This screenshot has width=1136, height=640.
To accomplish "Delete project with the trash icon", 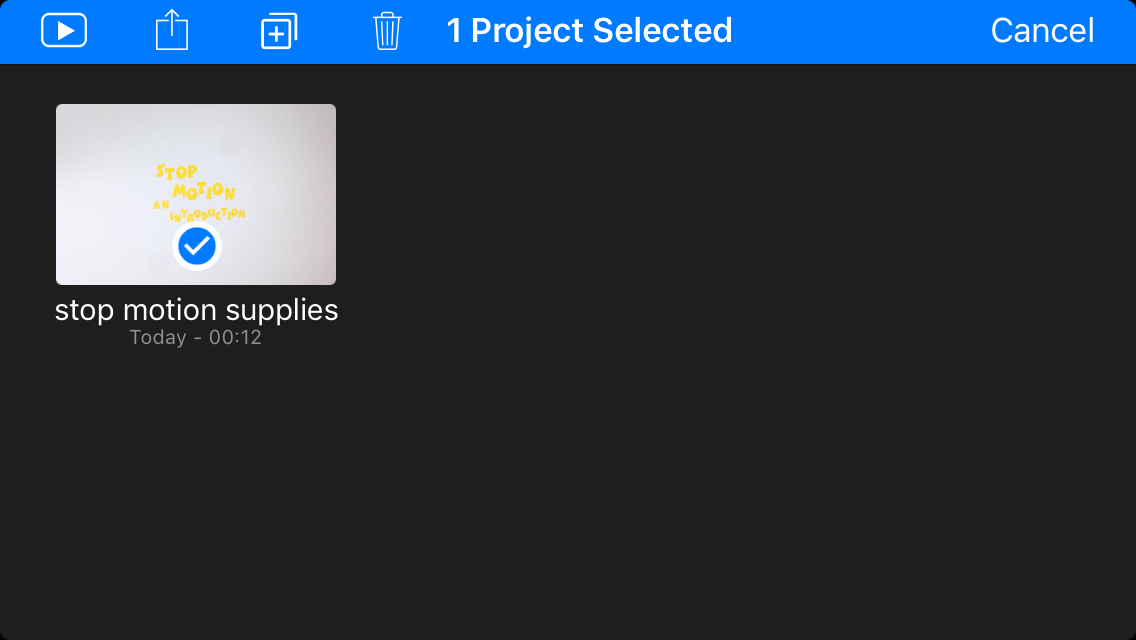I will click(x=386, y=31).
